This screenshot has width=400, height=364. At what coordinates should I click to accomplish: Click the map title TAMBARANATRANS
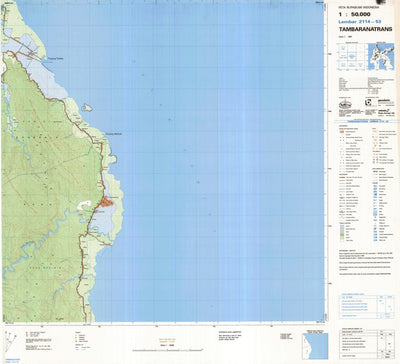(365, 29)
